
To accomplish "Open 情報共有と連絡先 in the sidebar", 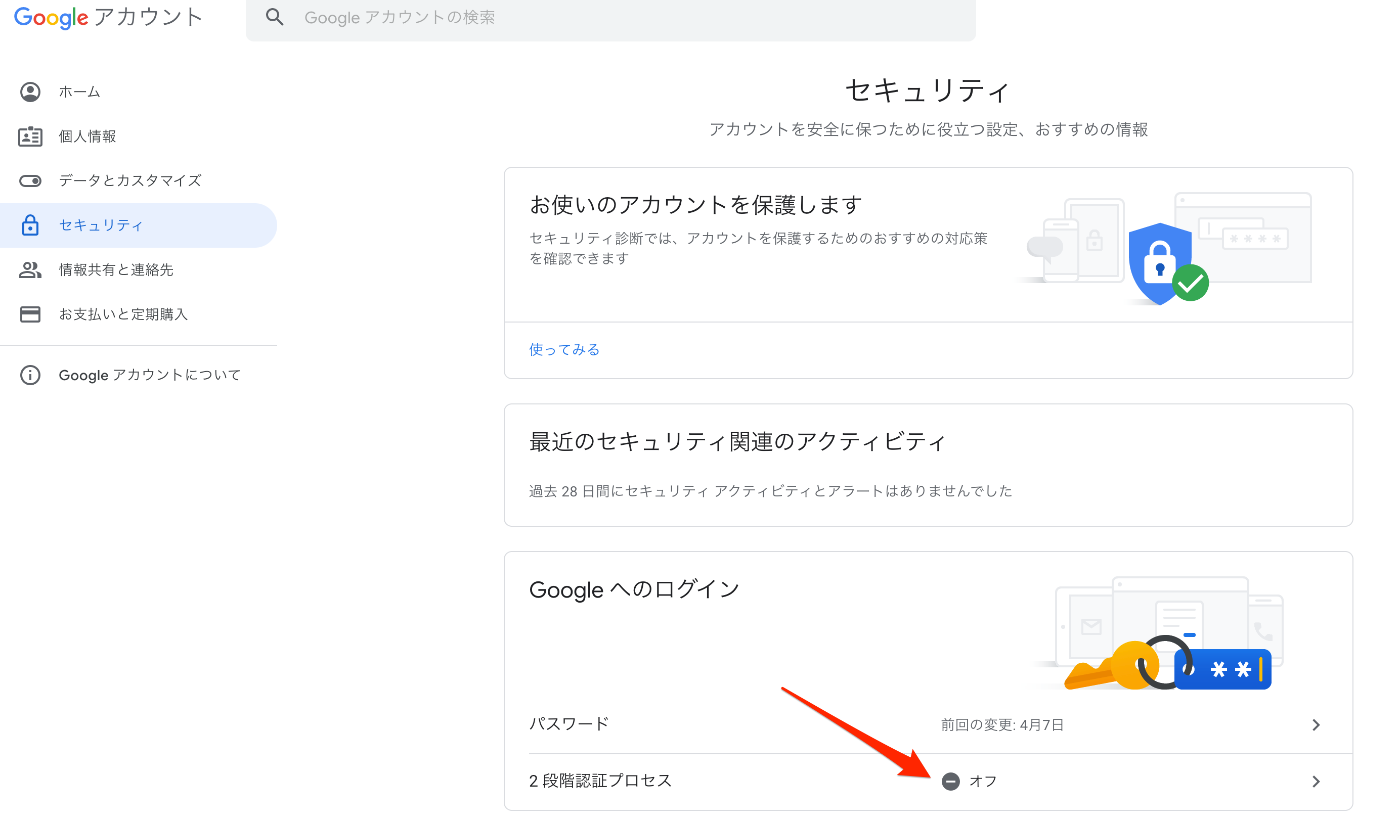I will [138, 270].
